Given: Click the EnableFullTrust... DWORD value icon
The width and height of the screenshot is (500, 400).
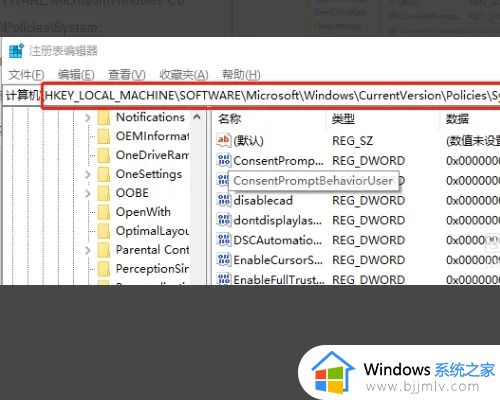Looking at the screenshot, I should [223, 279].
